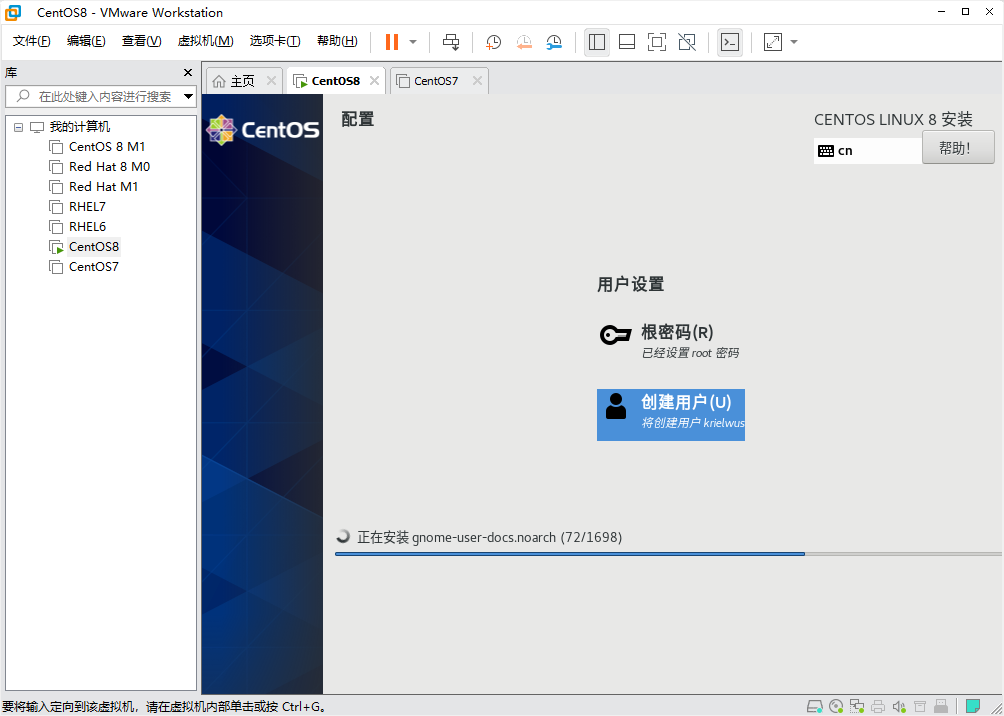Close the 主页 tab
1004x716 pixels.
click(x=271, y=81)
